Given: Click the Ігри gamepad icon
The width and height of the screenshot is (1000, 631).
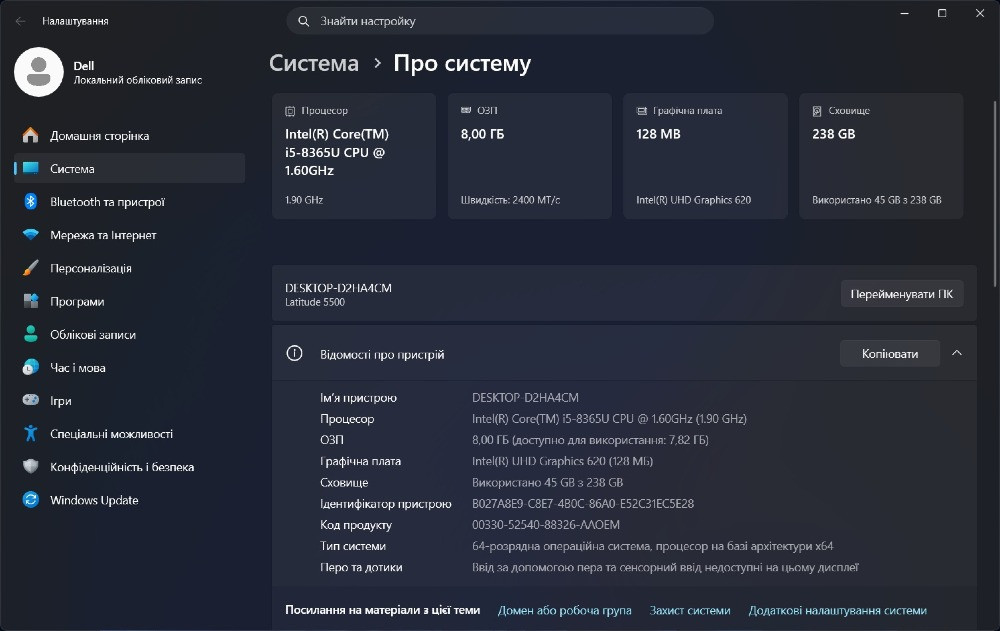Looking at the screenshot, I should 31,400.
